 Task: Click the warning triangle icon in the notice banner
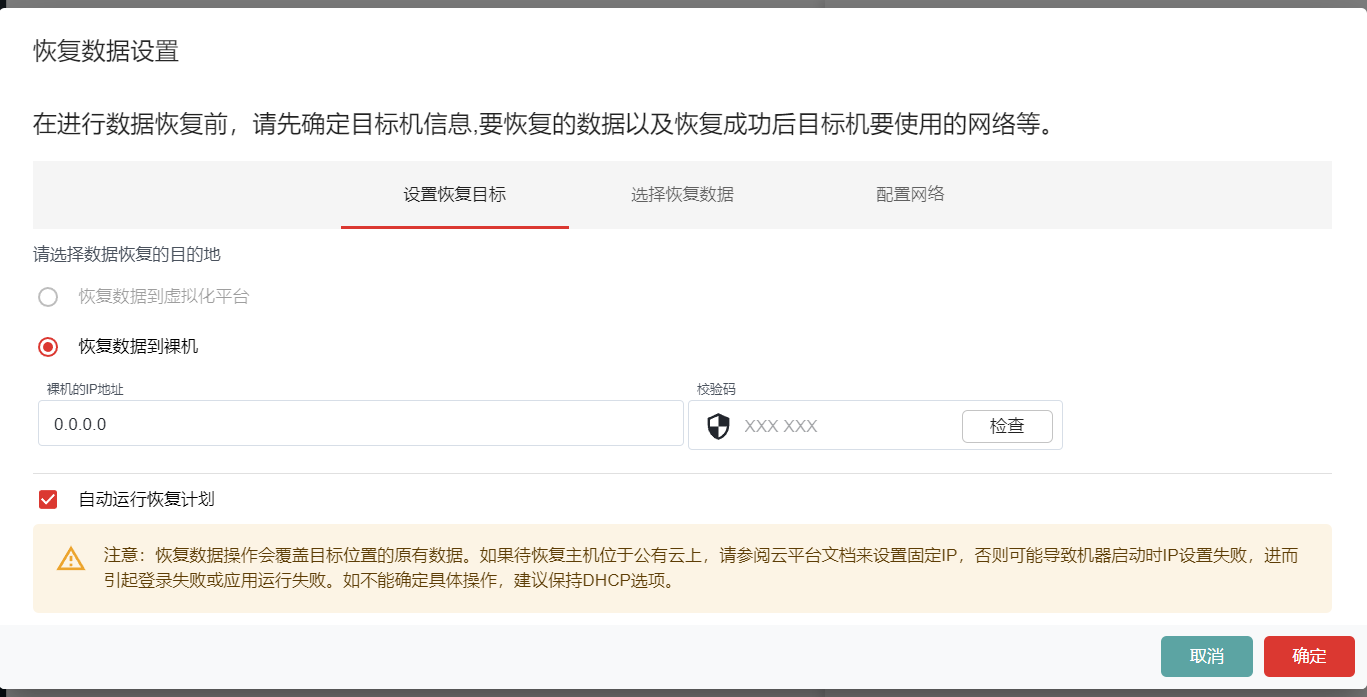click(70, 559)
